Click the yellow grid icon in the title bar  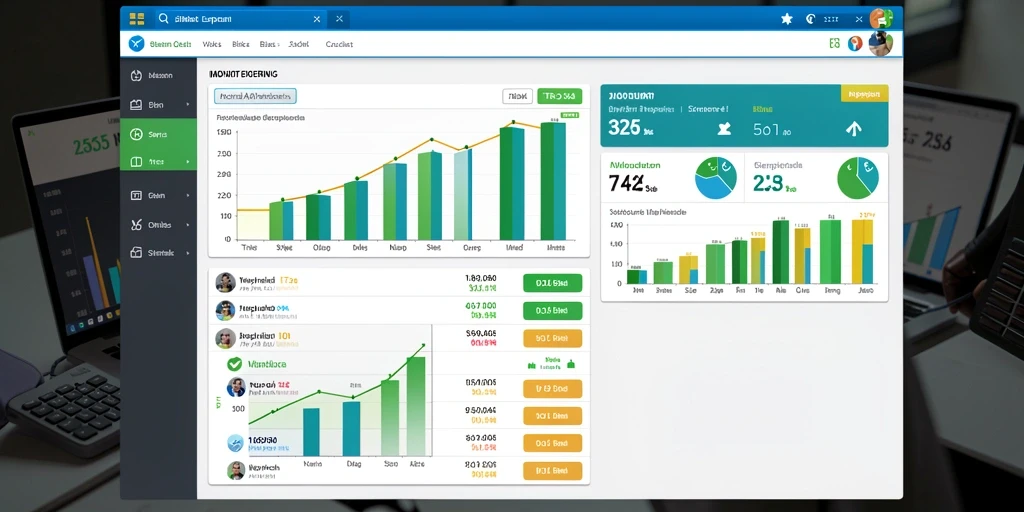(136, 18)
